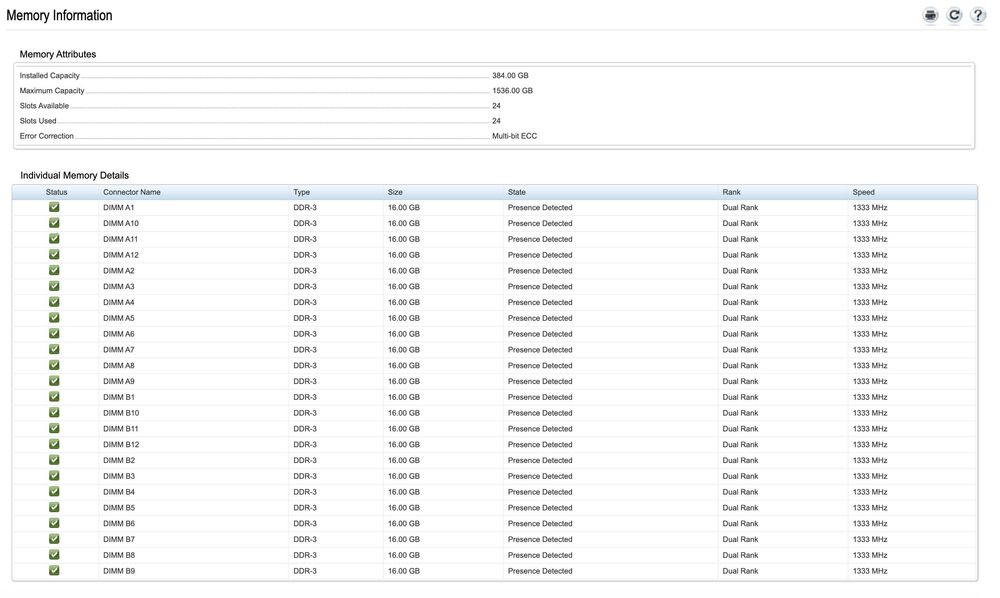This screenshot has width=1000, height=598.
Task: Open the help question mark icon
Action: (x=978, y=15)
